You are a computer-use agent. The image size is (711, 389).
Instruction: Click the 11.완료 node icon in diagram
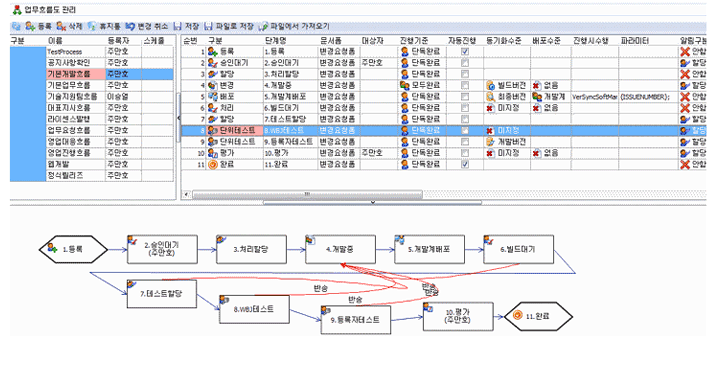point(517,315)
